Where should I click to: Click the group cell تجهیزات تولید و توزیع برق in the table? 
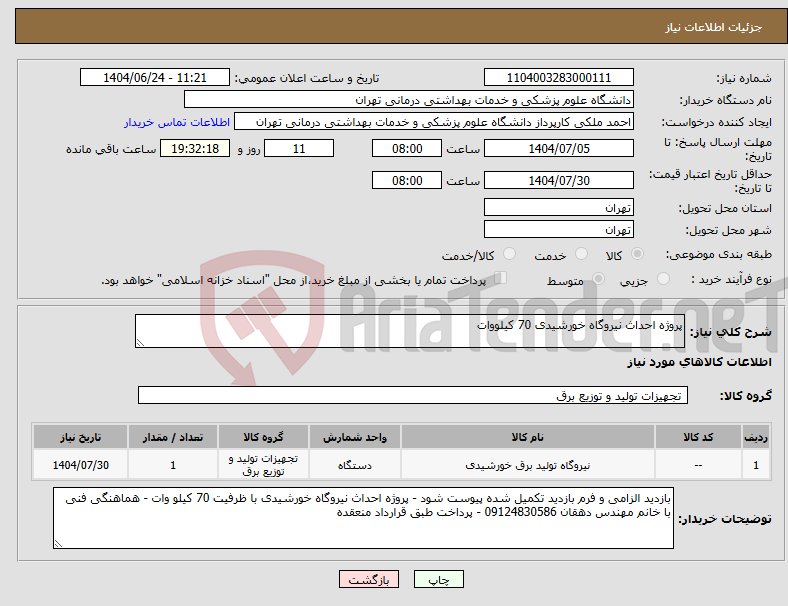point(263,465)
